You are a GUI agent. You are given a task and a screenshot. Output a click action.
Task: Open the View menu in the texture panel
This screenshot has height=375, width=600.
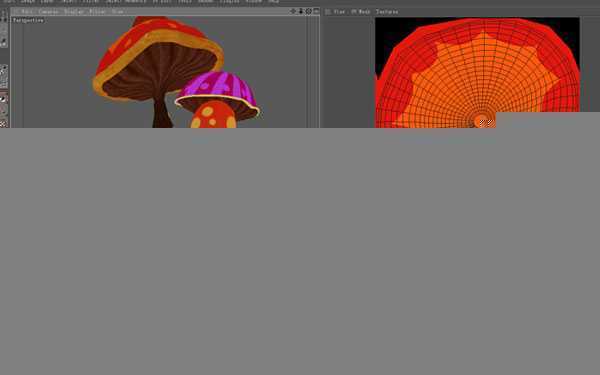pos(339,12)
